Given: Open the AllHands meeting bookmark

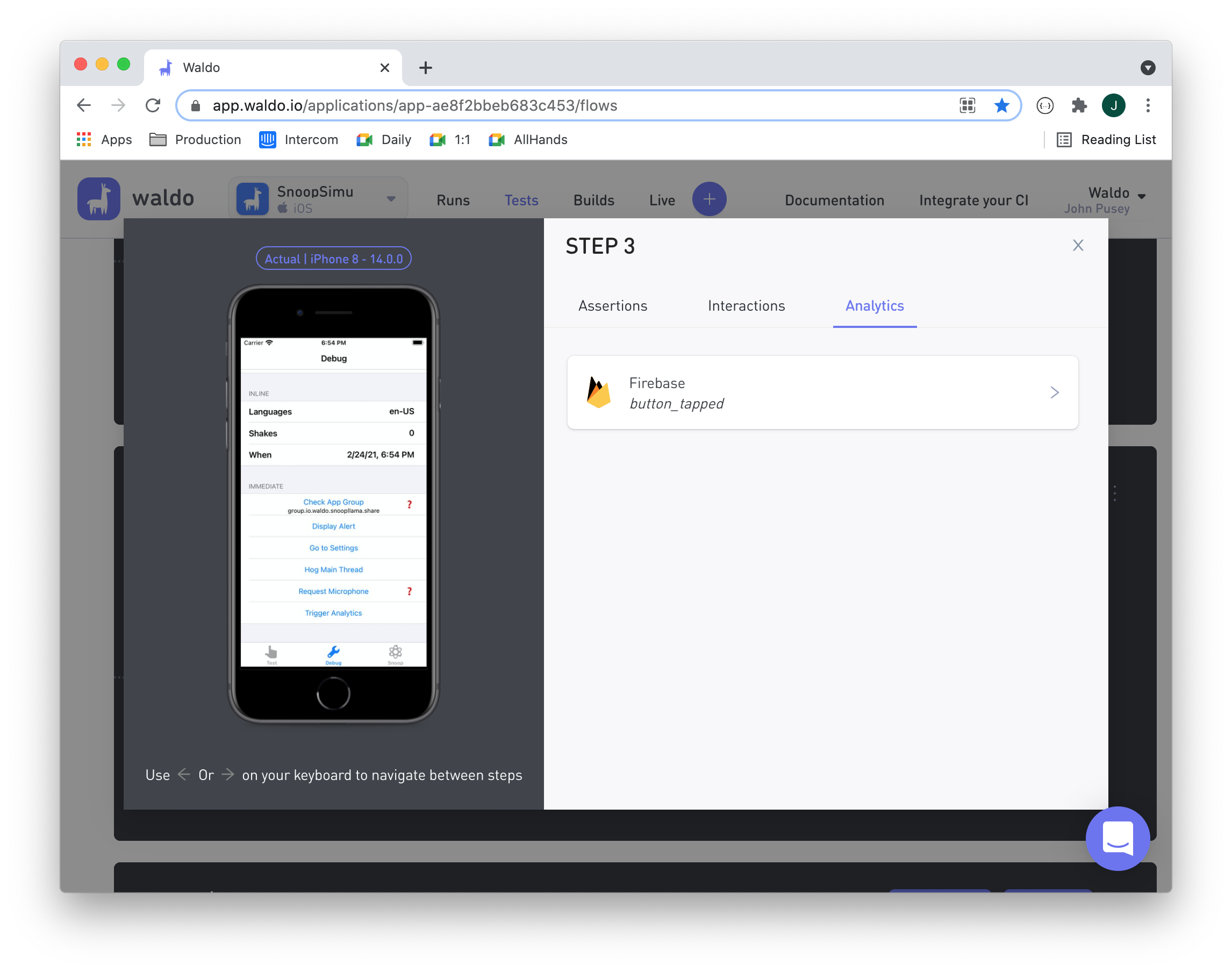Looking at the screenshot, I should (528, 139).
